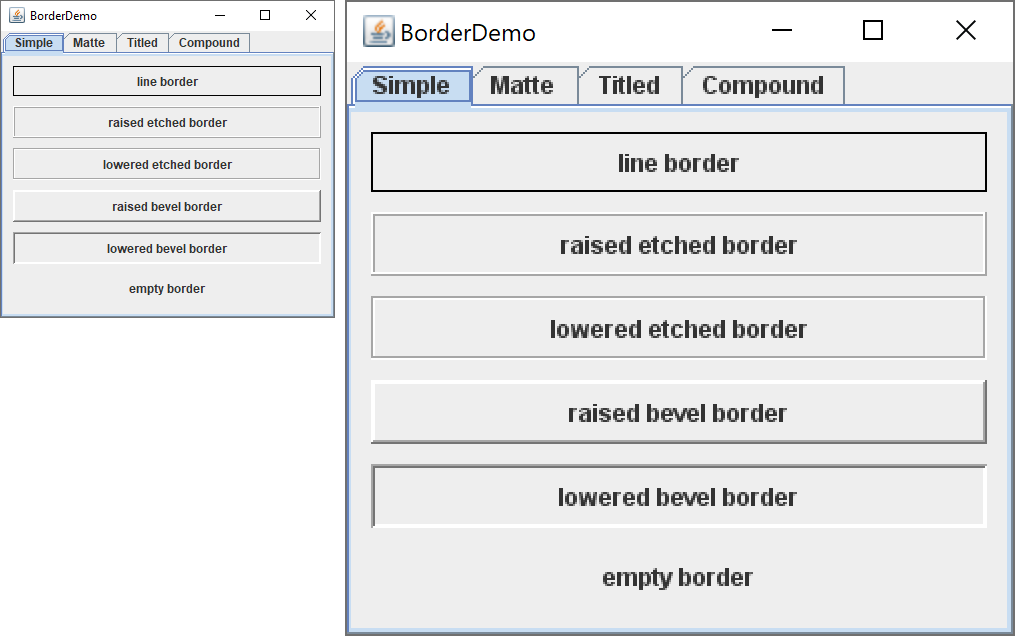Click the large window's lowered bevel border panel
Screen dimensions: 1015x636
678,496
